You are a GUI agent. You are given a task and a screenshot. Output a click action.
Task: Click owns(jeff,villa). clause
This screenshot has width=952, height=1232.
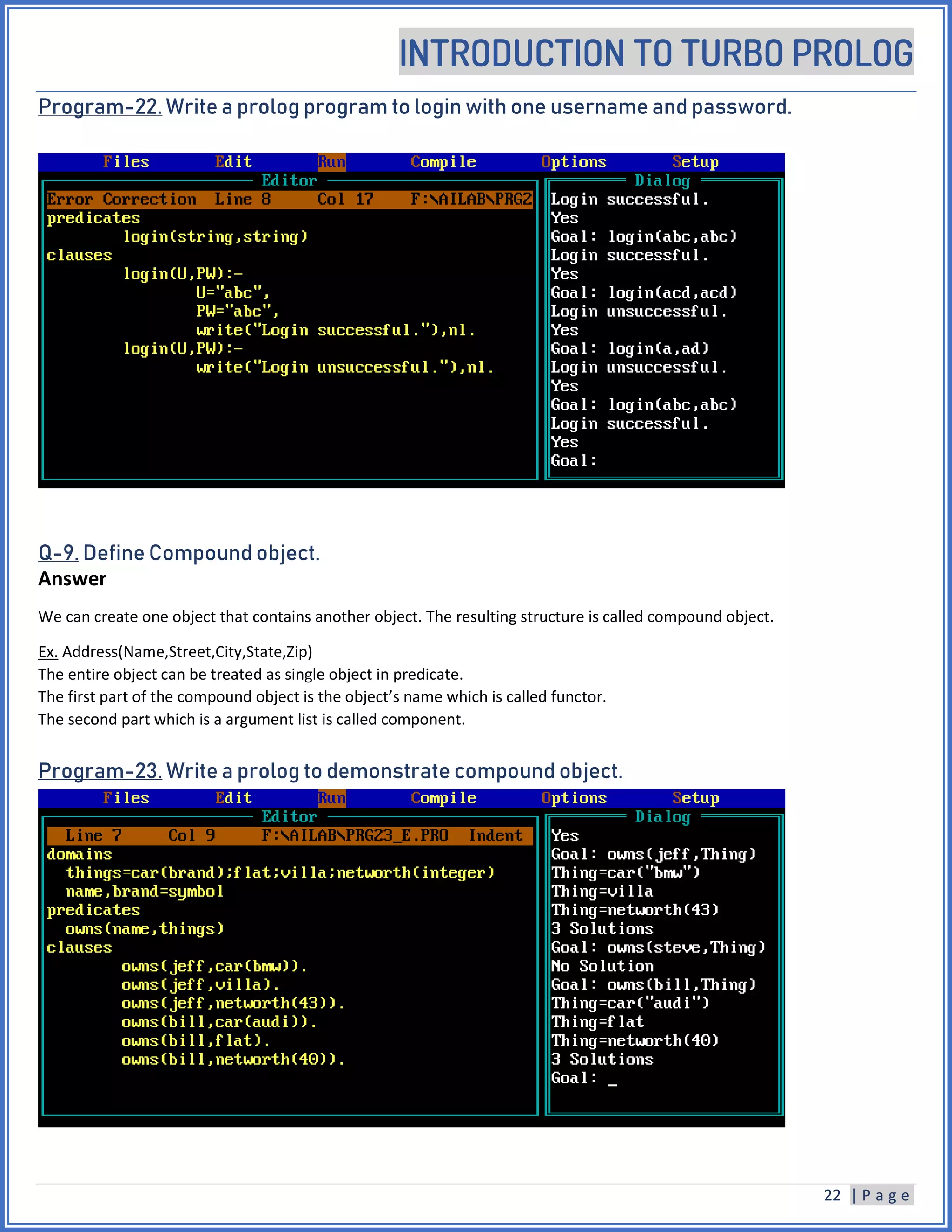(x=200, y=985)
